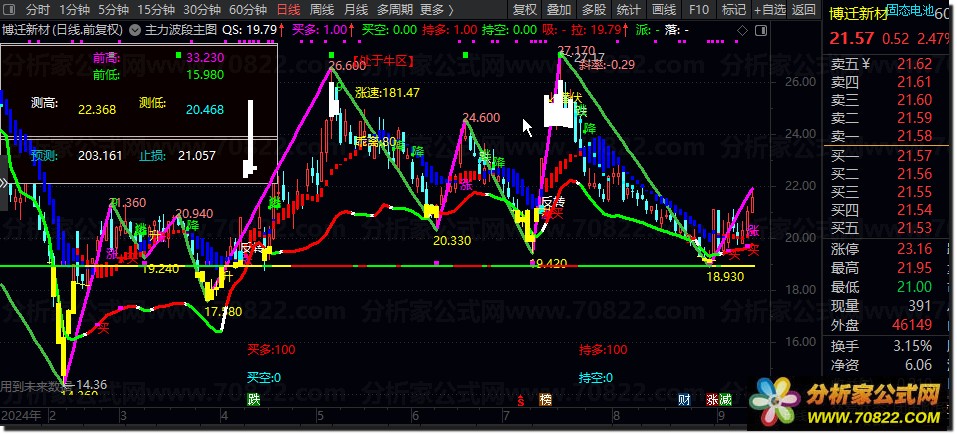Click the 换手 turnover value 3.15%

[x=912, y=346]
